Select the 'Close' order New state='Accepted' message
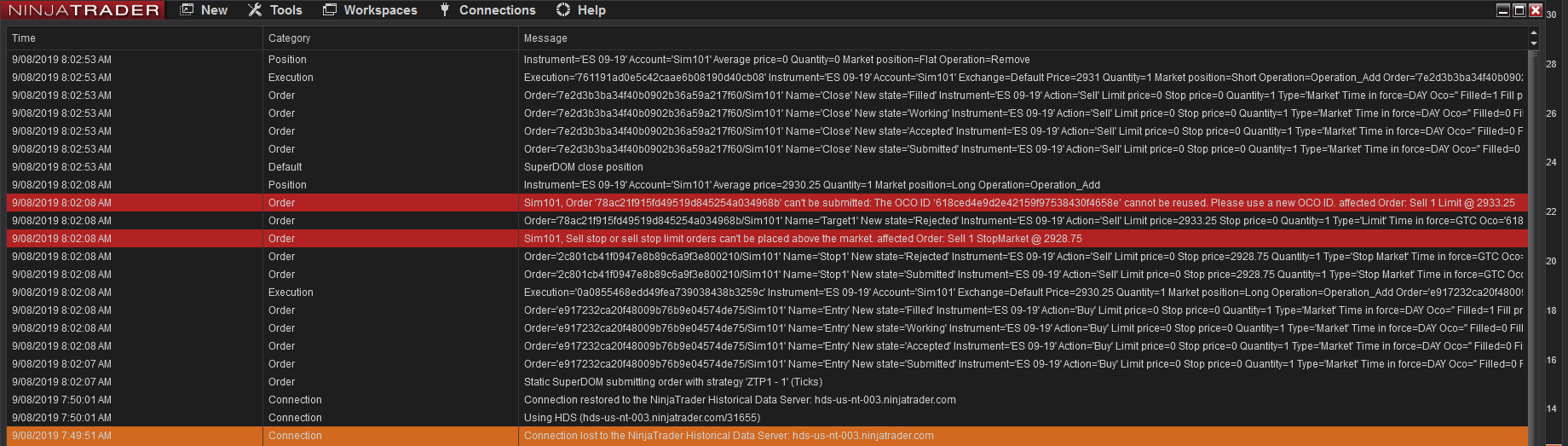Screen dimensions: 1568x446 click(x=1023, y=131)
